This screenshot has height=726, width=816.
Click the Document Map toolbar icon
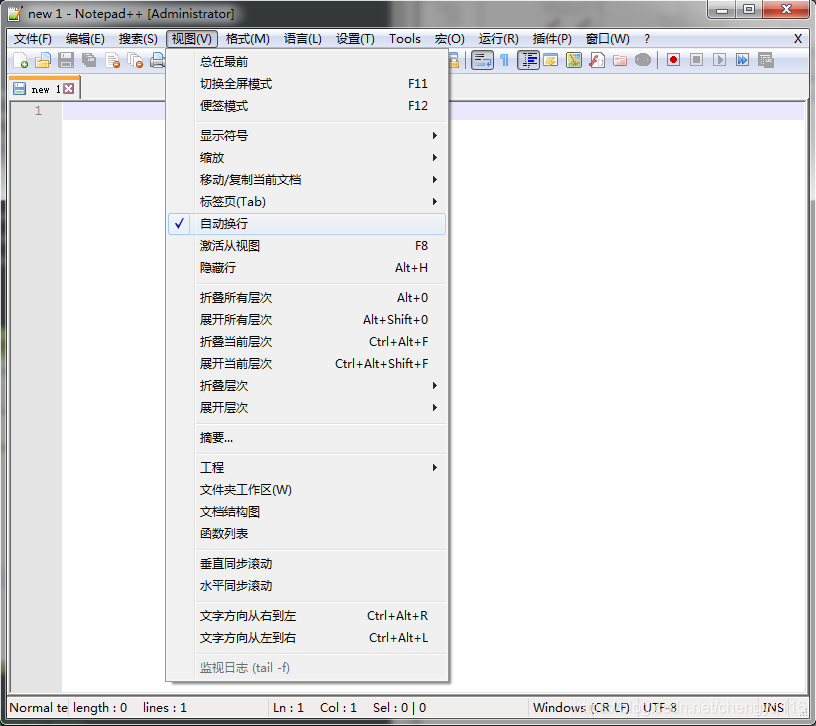(x=574, y=60)
